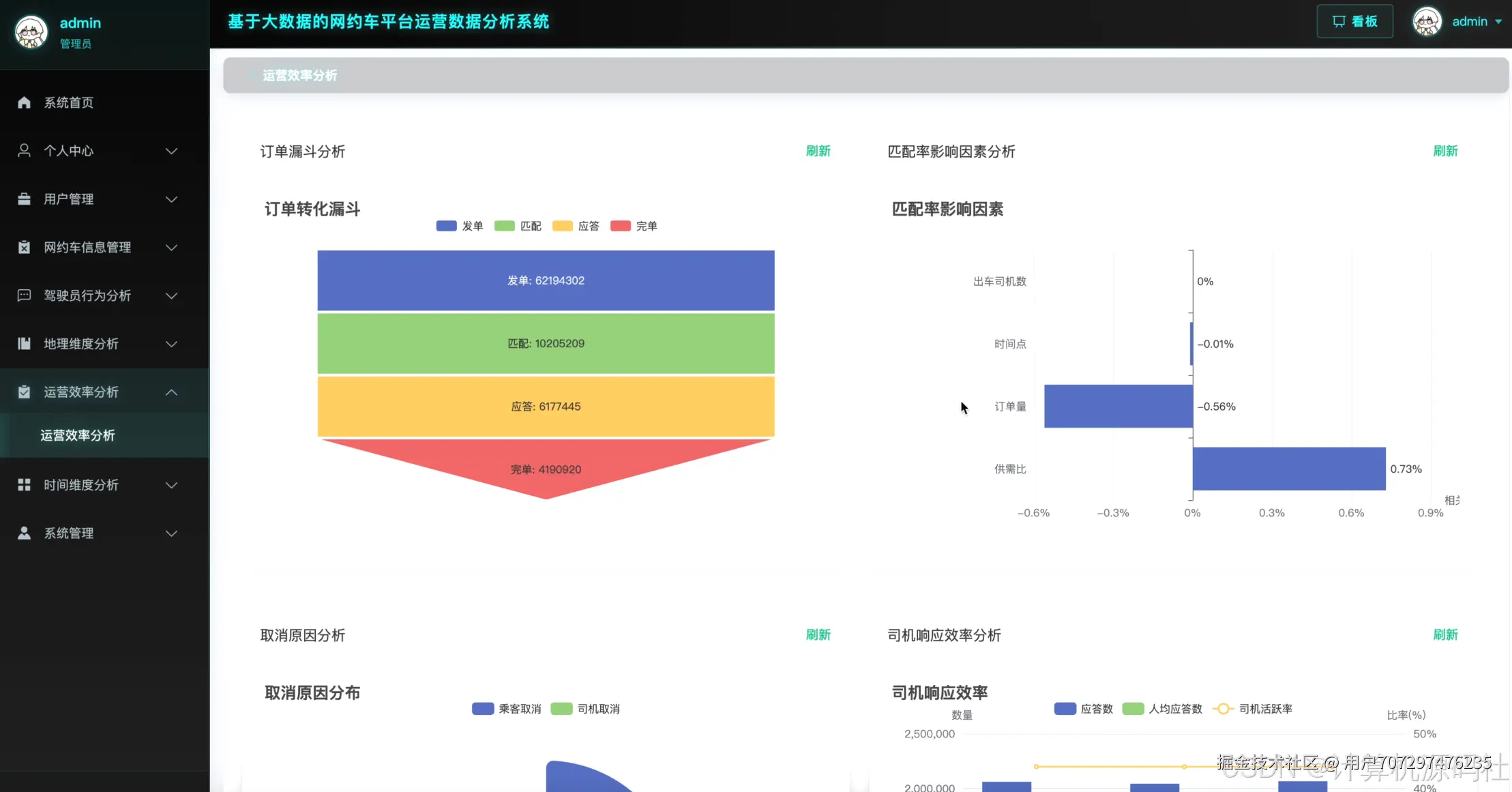Refresh the 订单漏斗分析 panel

(x=818, y=151)
